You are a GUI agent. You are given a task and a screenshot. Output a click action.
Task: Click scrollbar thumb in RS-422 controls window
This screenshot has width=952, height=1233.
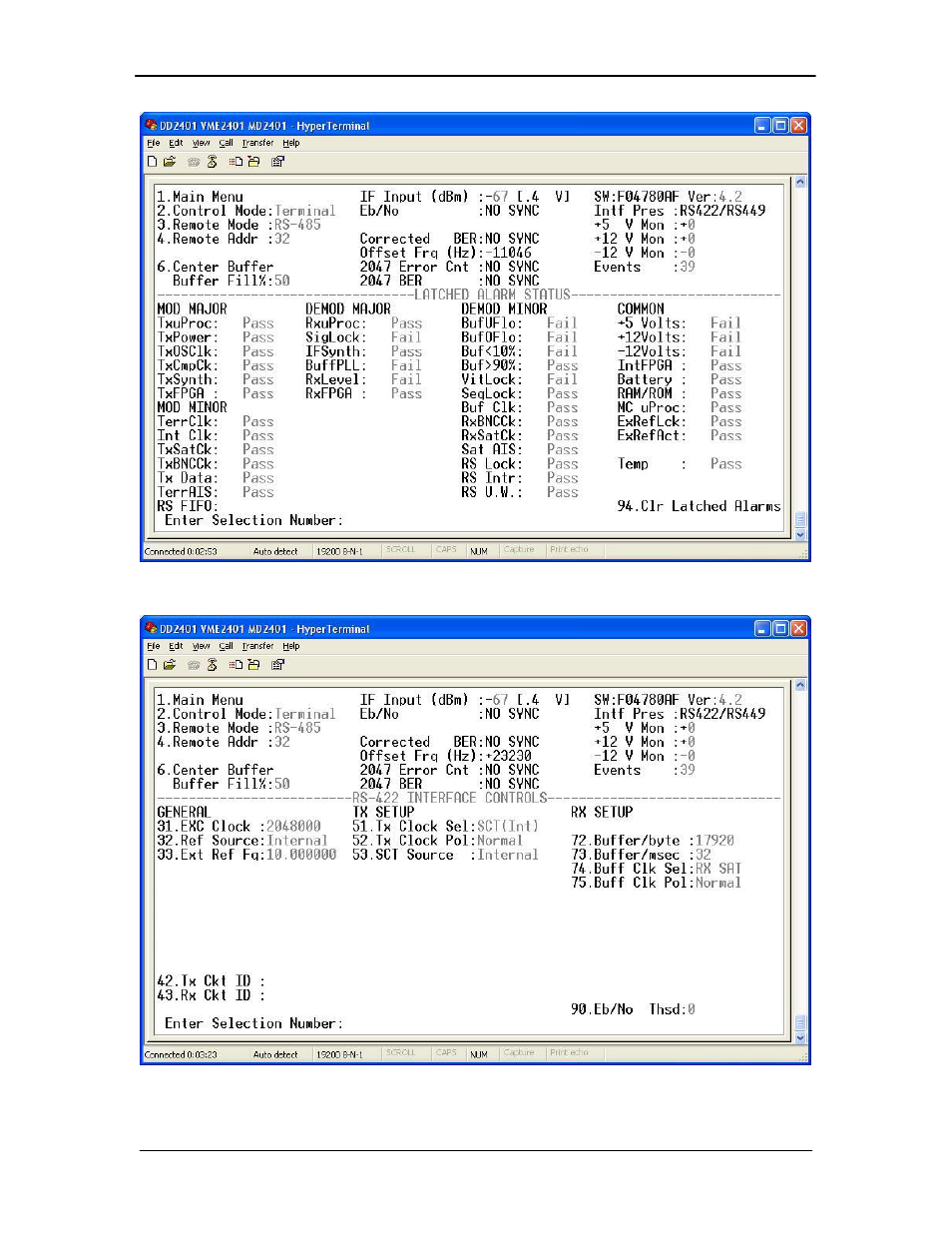[799, 1023]
